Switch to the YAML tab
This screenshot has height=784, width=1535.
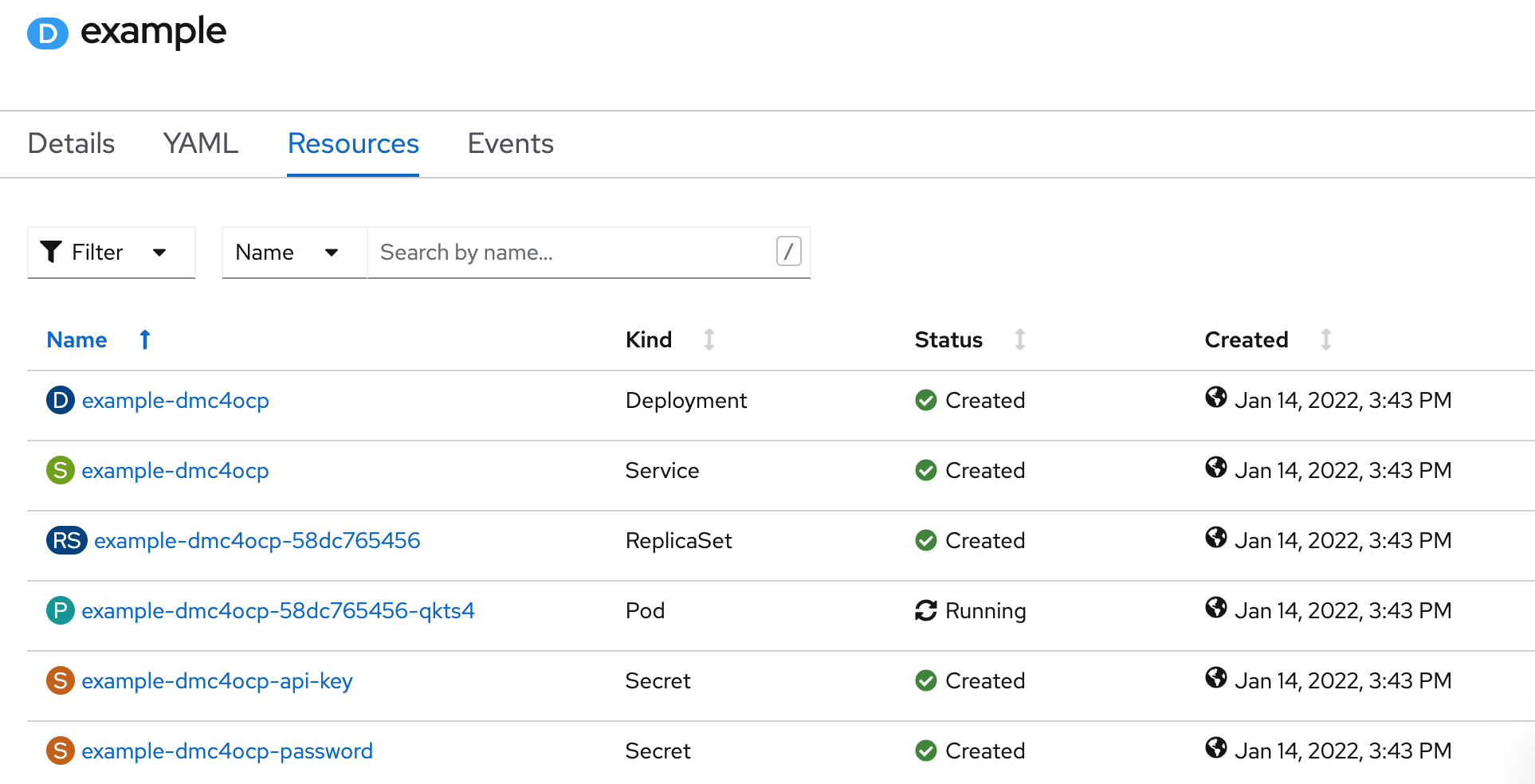pyautogui.click(x=199, y=143)
